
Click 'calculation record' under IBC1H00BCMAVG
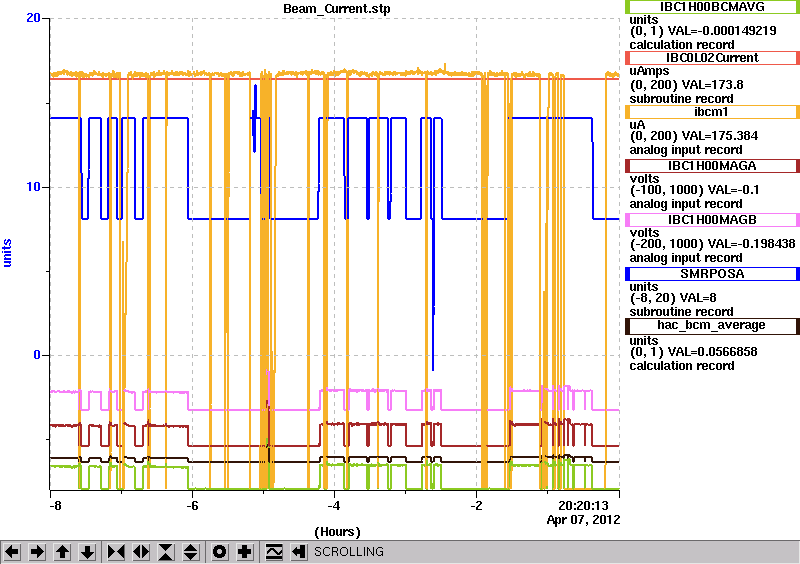click(682, 45)
